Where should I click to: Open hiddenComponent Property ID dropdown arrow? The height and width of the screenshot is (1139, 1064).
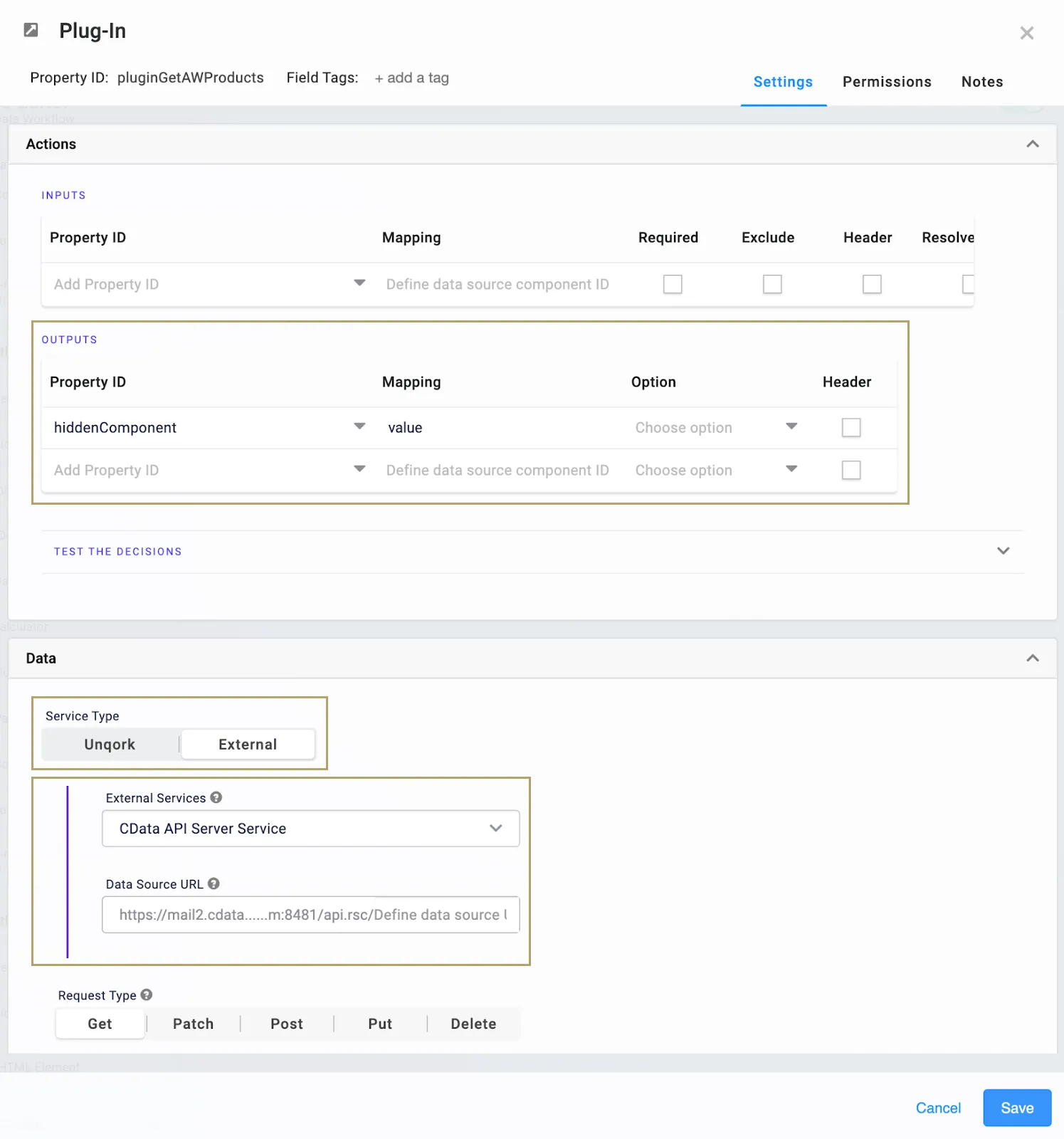359,427
